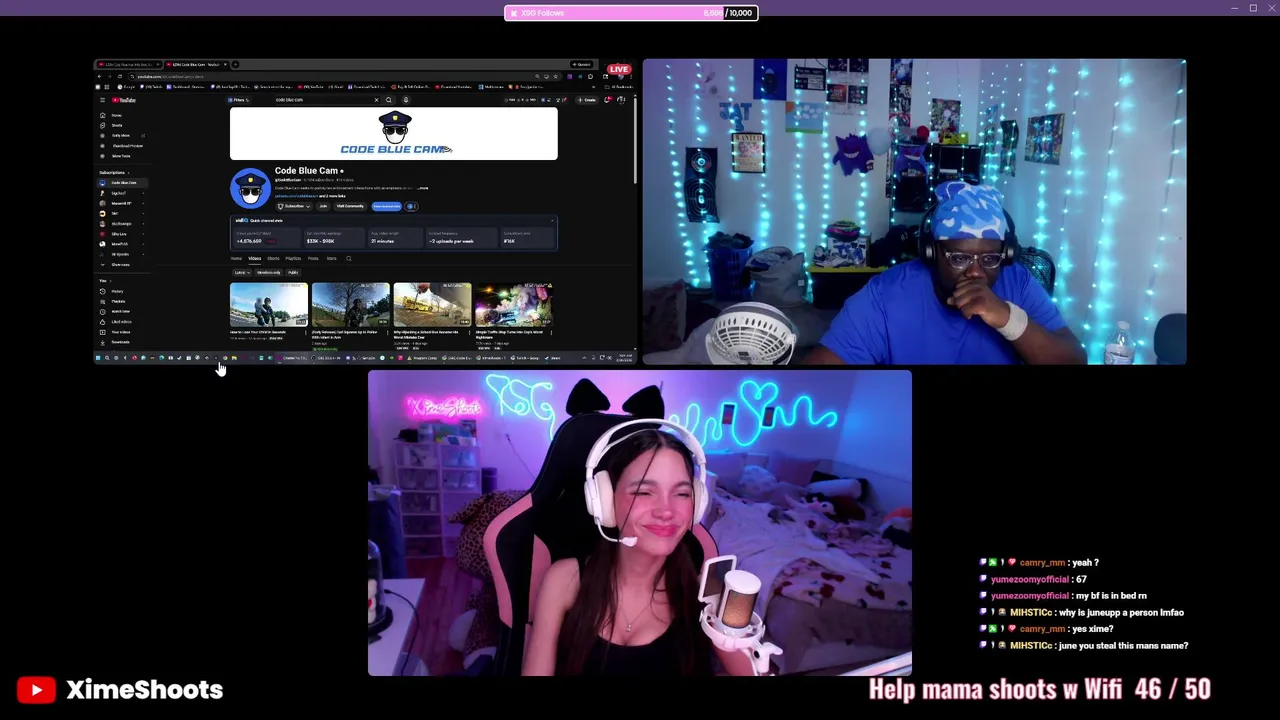The width and height of the screenshot is (1280, 720).
Task: Click the blue 'View channel stats' button
Action: coord(387,206)
